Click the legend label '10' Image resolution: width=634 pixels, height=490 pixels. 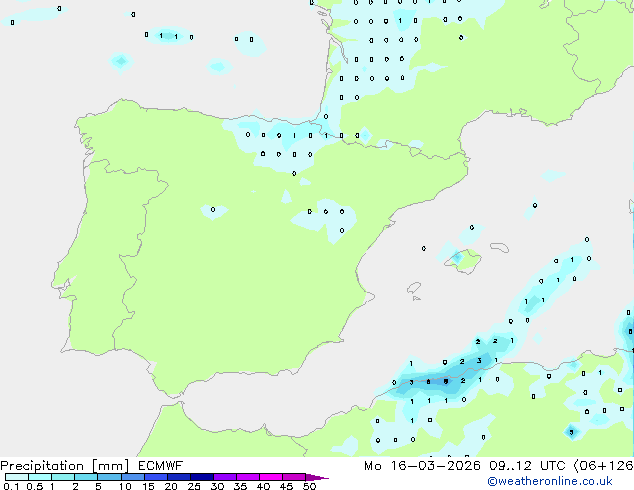pyautogui.click(x=125, y=486)
